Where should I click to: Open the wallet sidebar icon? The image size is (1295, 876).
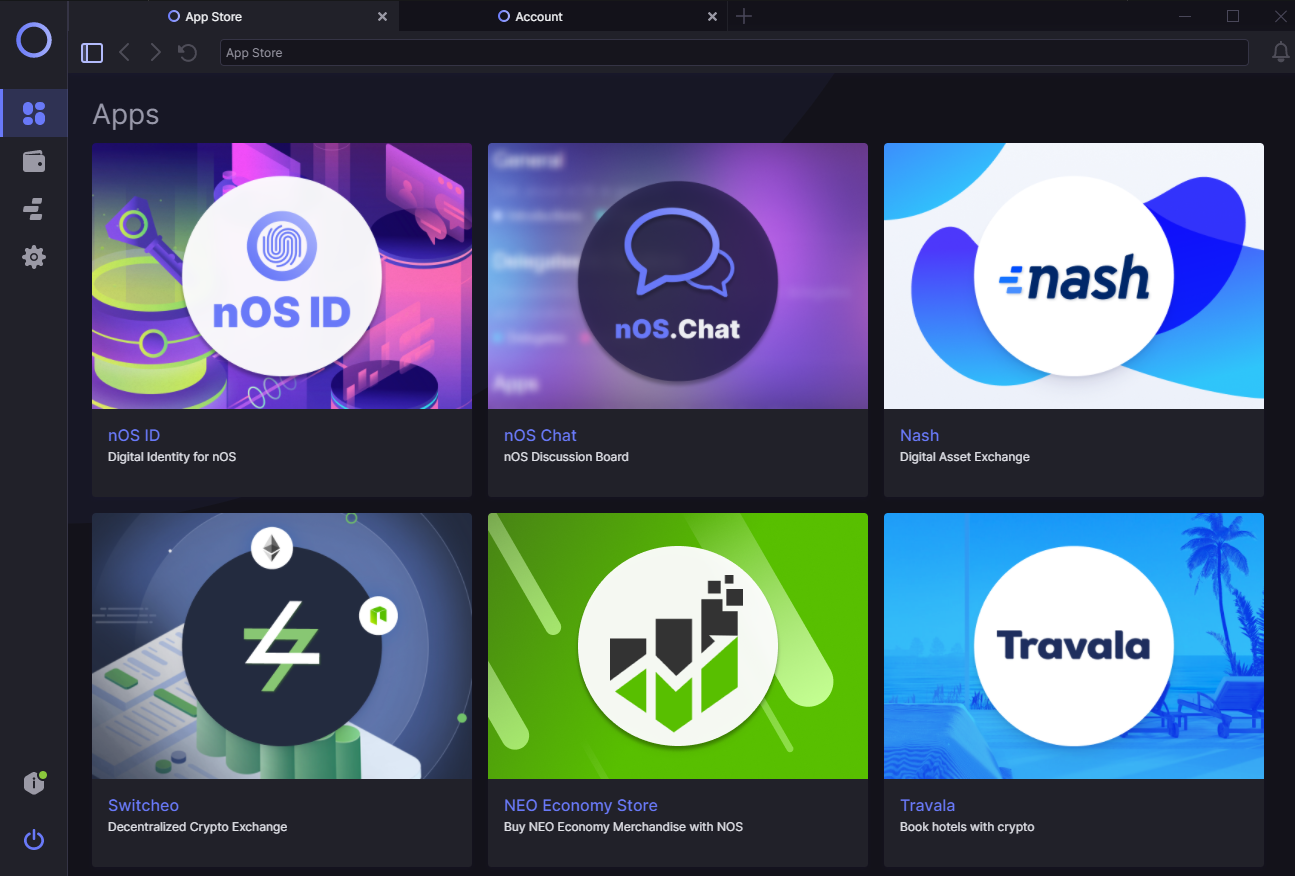click(x=34, y=161)
